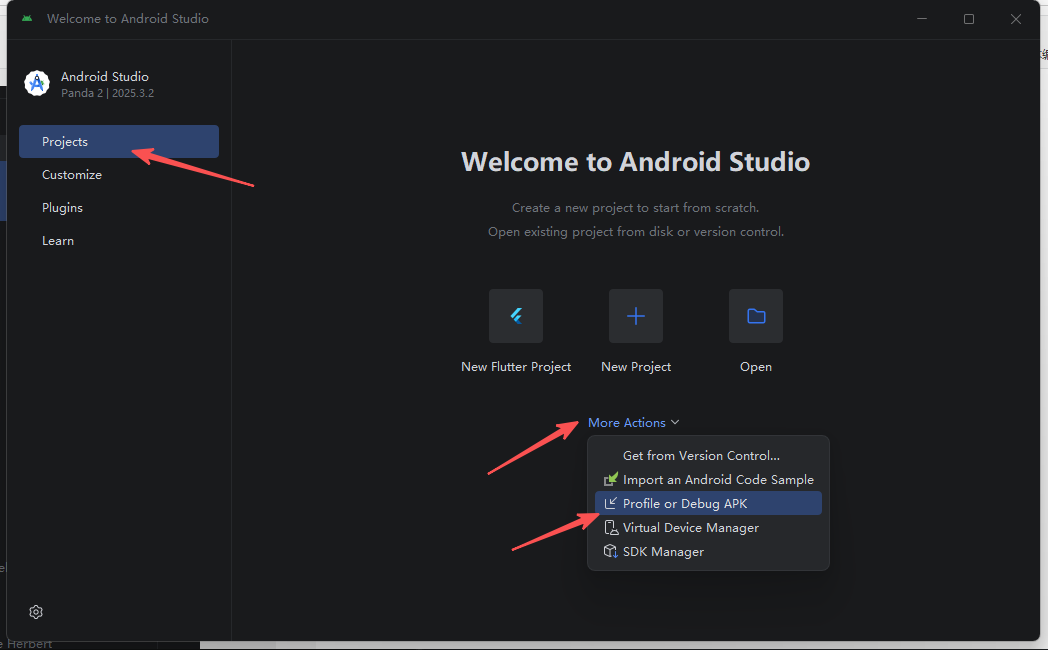Select Import an Android Code Sample
The height and width of the screenshot is (650, 1048).
(708, 479)
